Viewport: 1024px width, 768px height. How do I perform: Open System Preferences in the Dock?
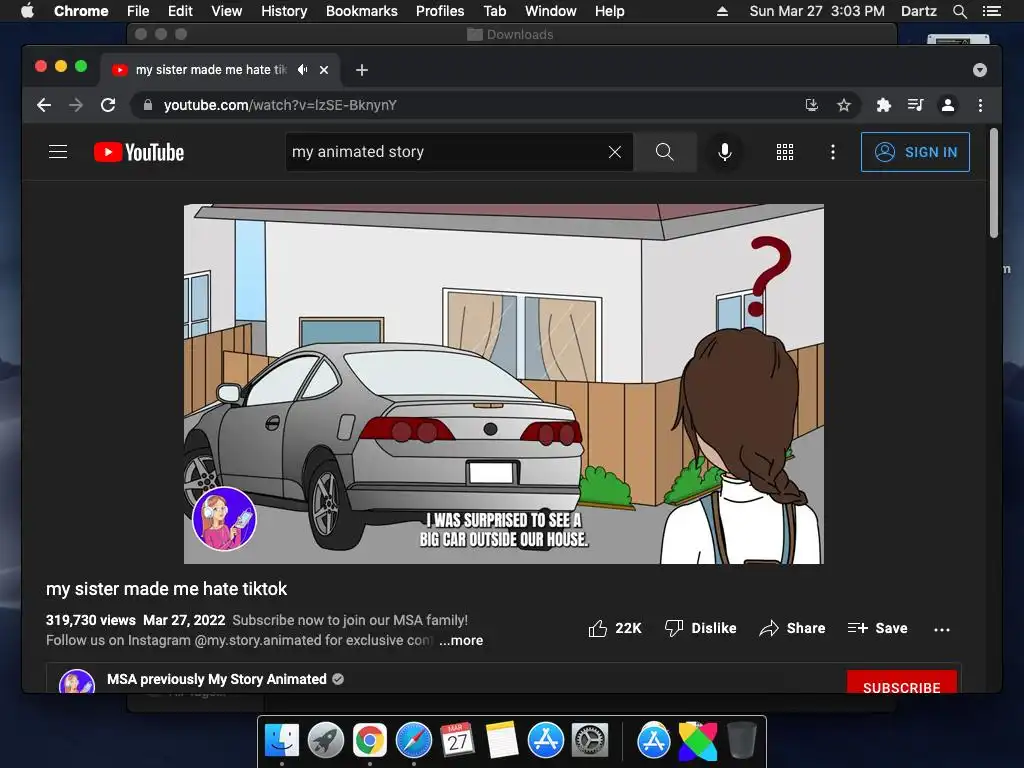coord(590,741)
